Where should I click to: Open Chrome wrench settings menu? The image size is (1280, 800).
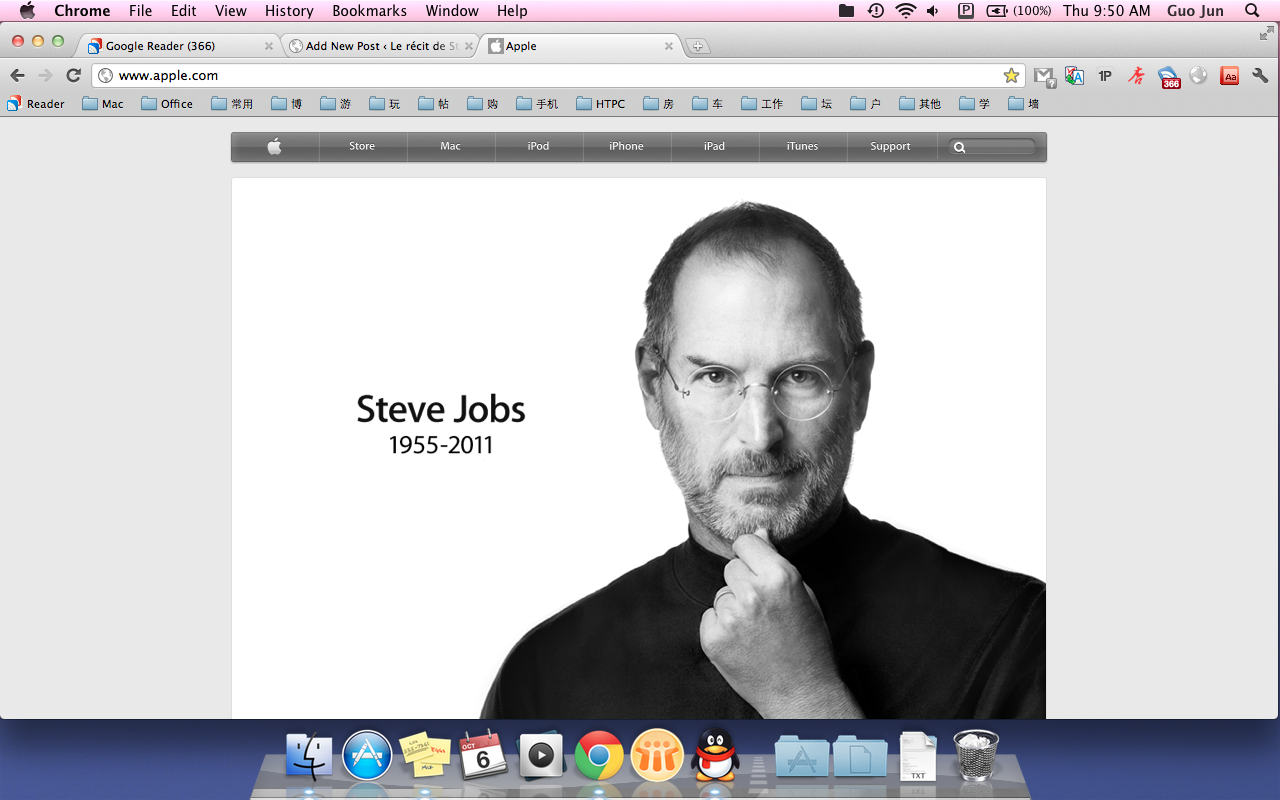(1260, 75)
